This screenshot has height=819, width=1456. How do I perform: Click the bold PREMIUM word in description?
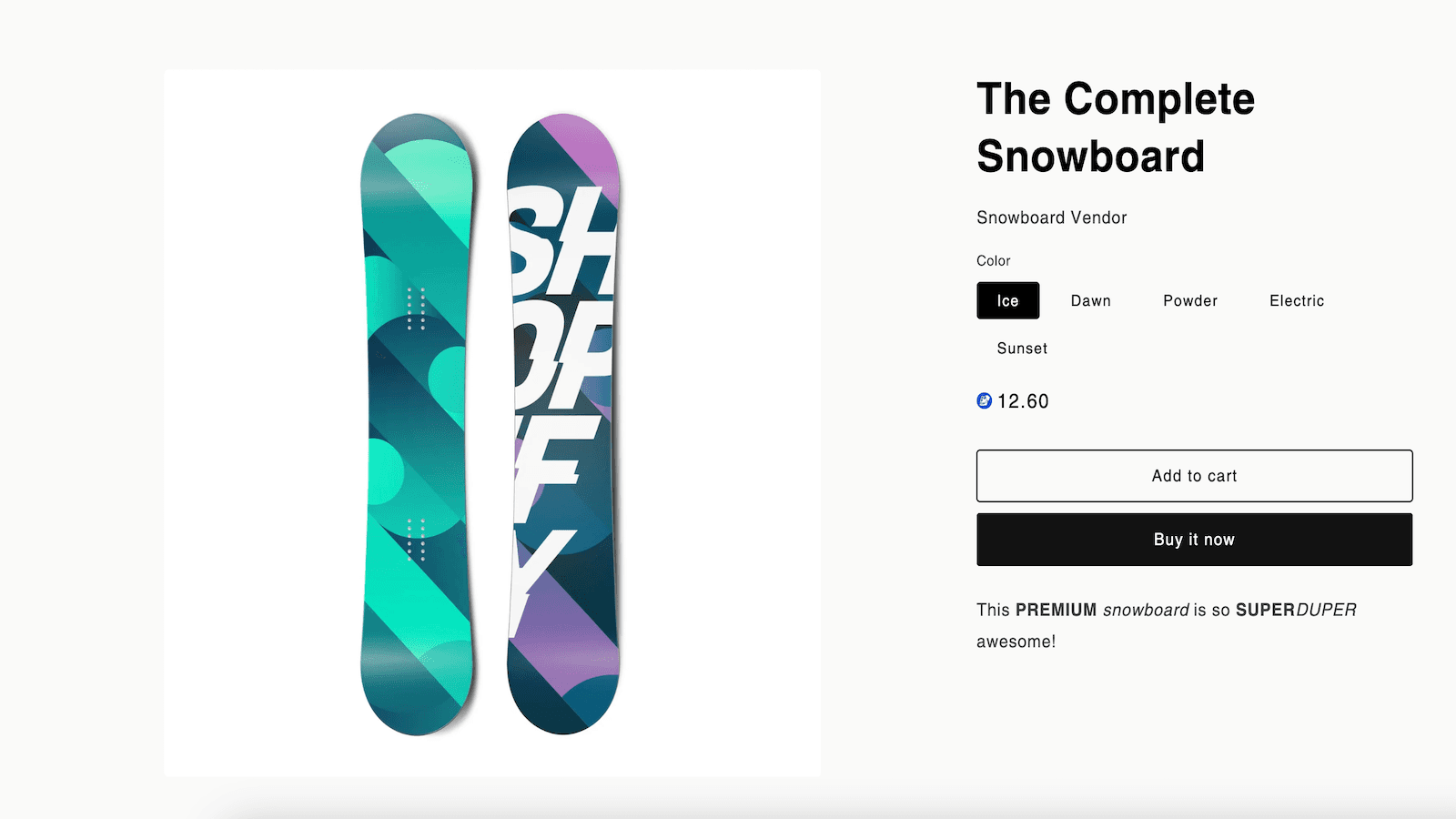click(x=1056, y=610)
